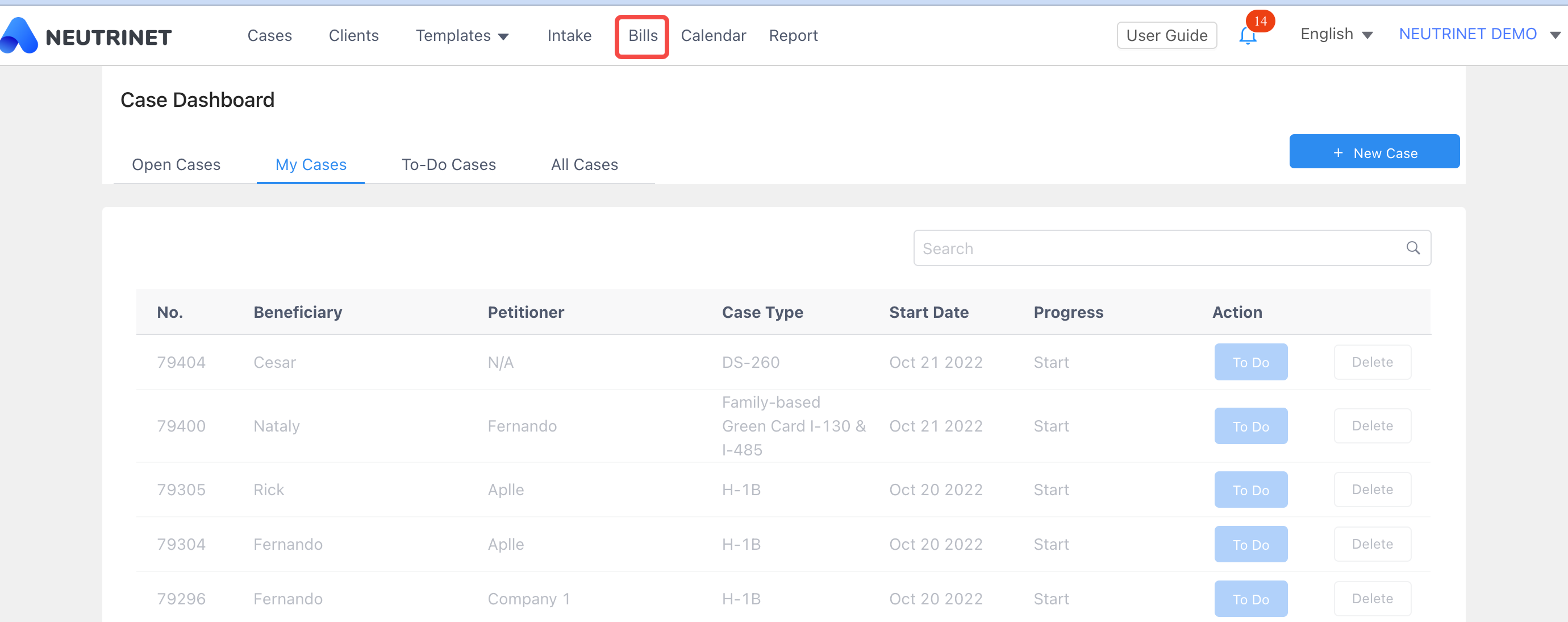Click the Progress column header
Screen dimensions: 1568x622
click(x=1068, y=312)
